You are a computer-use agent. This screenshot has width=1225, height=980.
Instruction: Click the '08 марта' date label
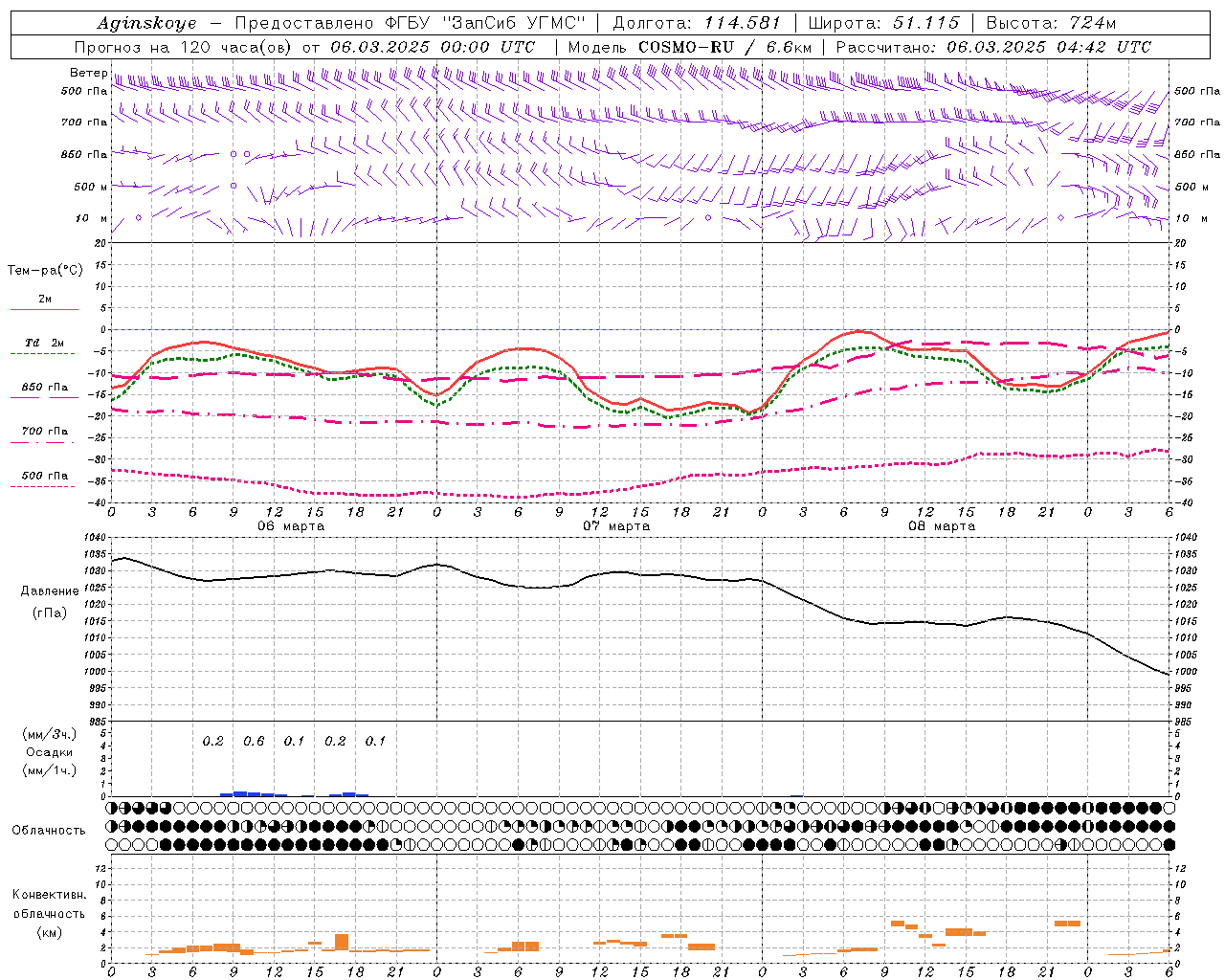[x=942, y=526]
